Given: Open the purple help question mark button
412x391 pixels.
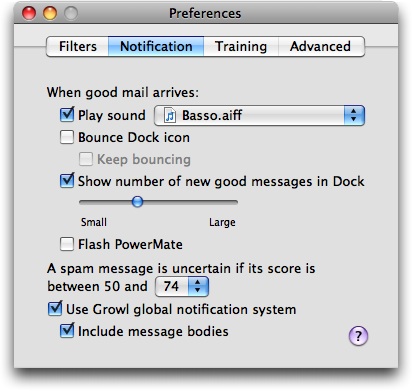Looking at the screenshot, I should pos(358,335).
